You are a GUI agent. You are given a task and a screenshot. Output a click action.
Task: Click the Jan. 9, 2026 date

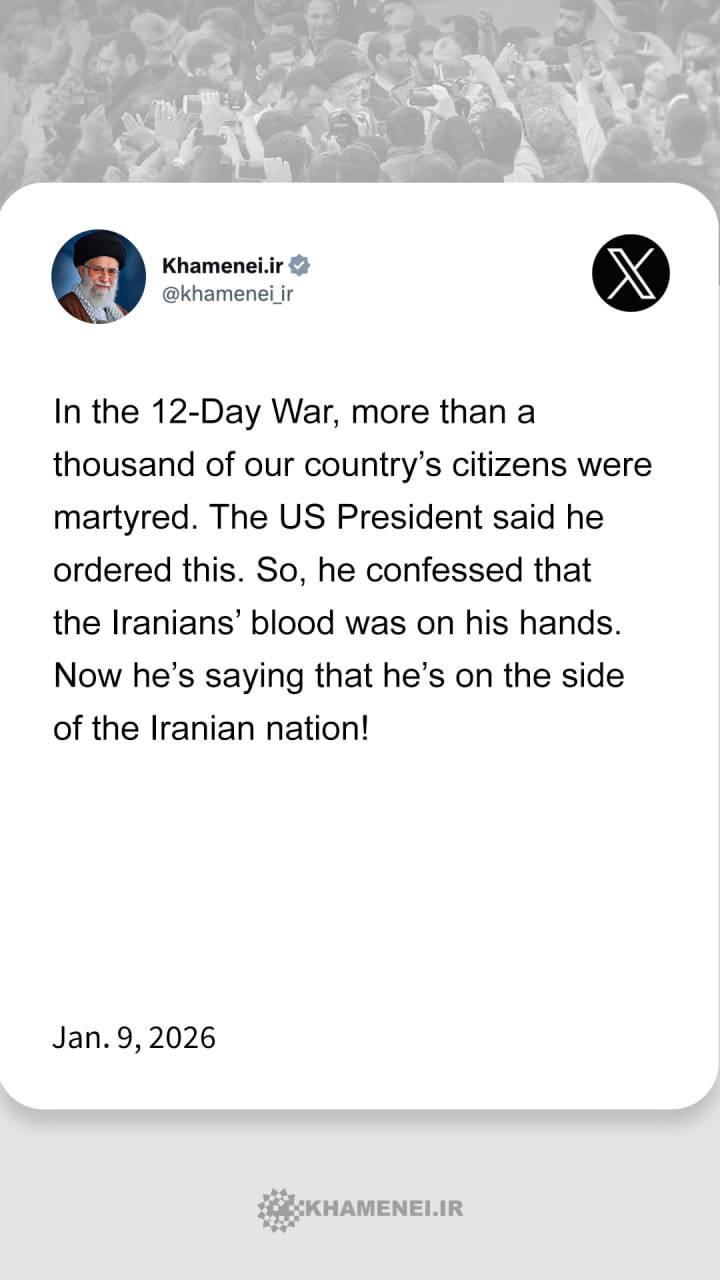[134, 1037]
